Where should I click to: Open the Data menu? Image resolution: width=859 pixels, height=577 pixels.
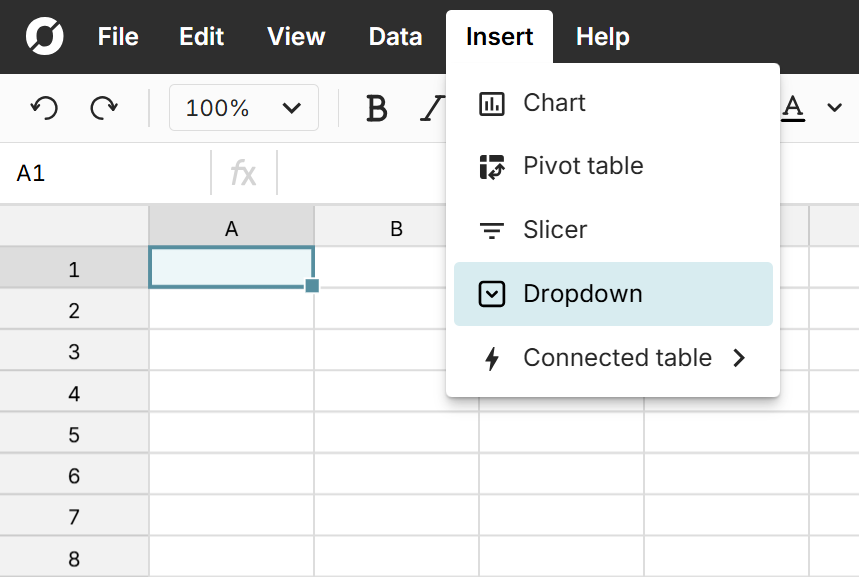pos(395,37)
